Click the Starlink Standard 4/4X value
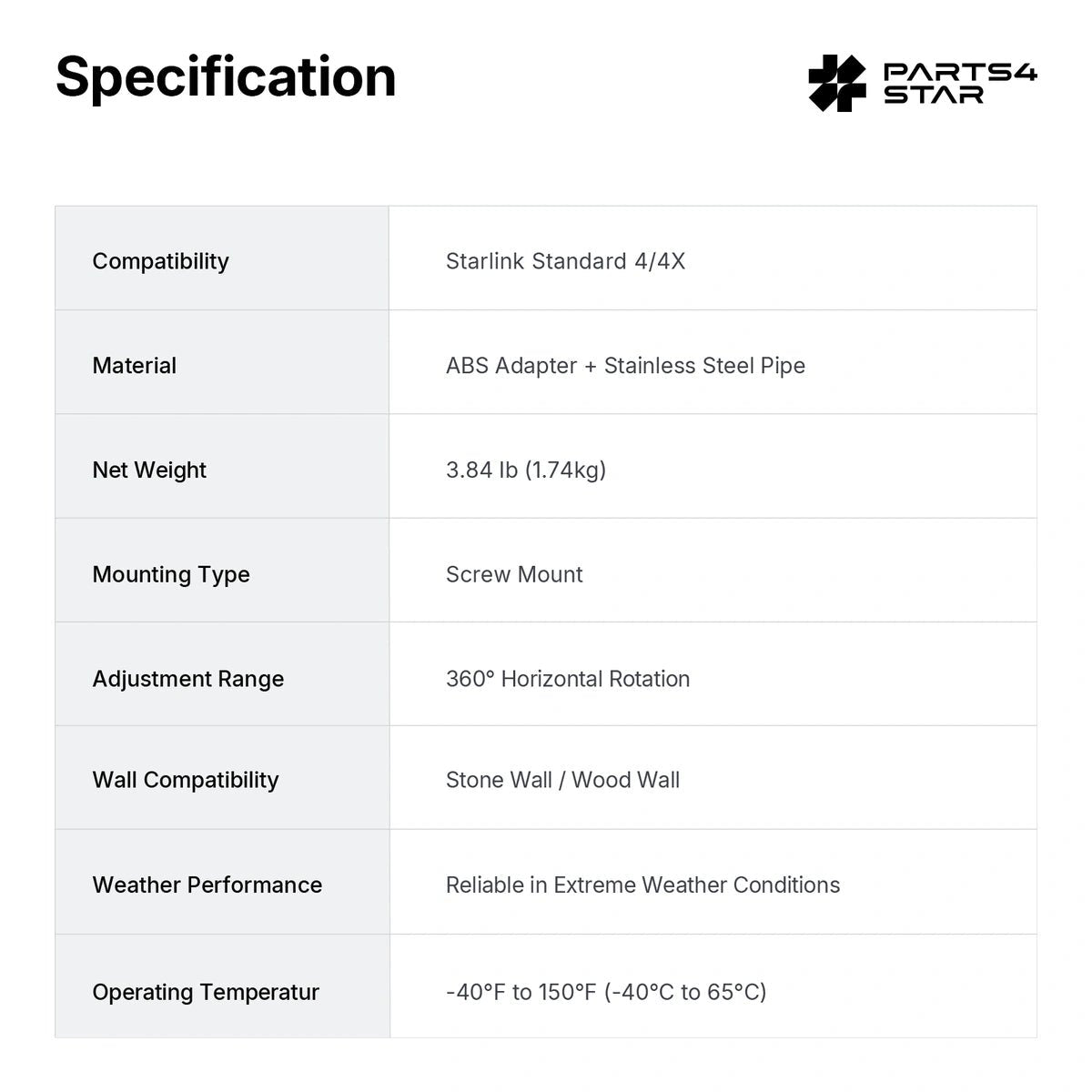Image resolution: width=1092 pixels, height=1092 pixels. pos(565,261)
